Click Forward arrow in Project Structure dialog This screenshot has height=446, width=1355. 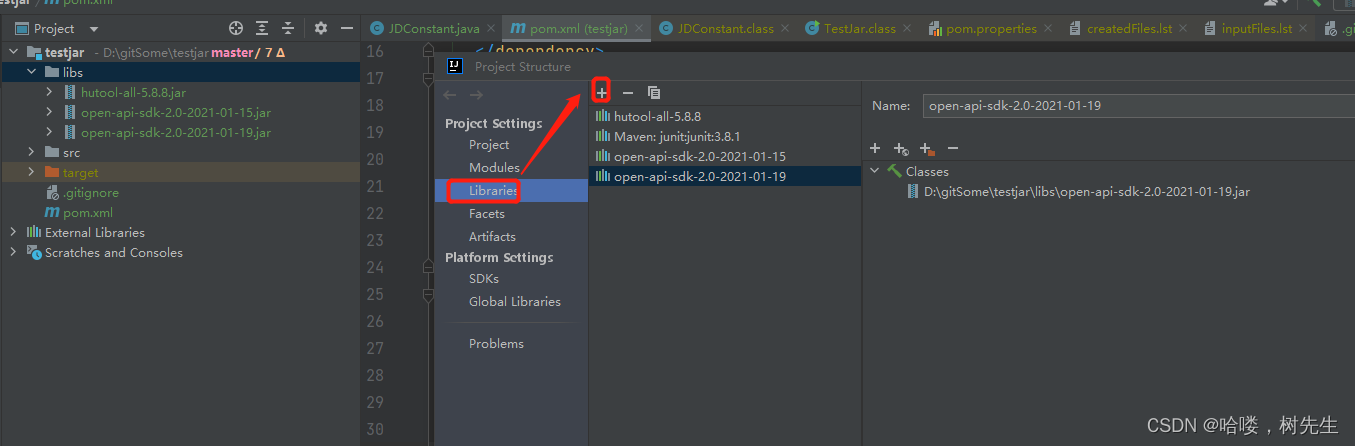(x=476, y=95)
